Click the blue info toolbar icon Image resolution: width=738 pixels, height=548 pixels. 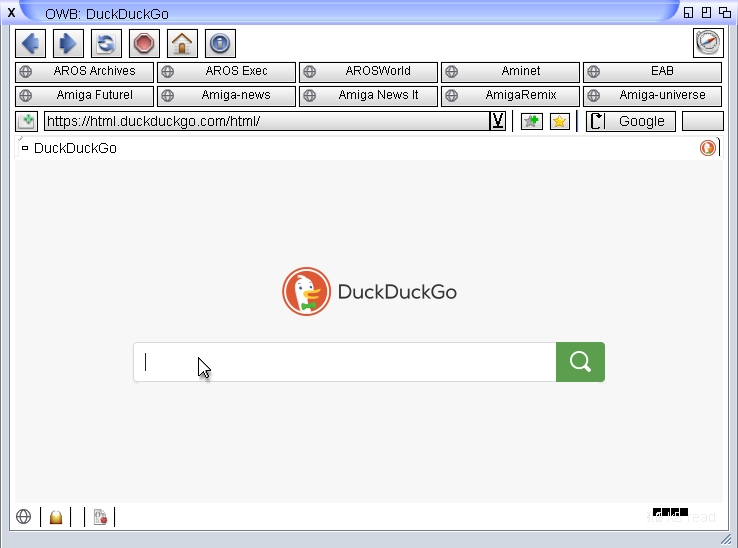pos(220,44)
